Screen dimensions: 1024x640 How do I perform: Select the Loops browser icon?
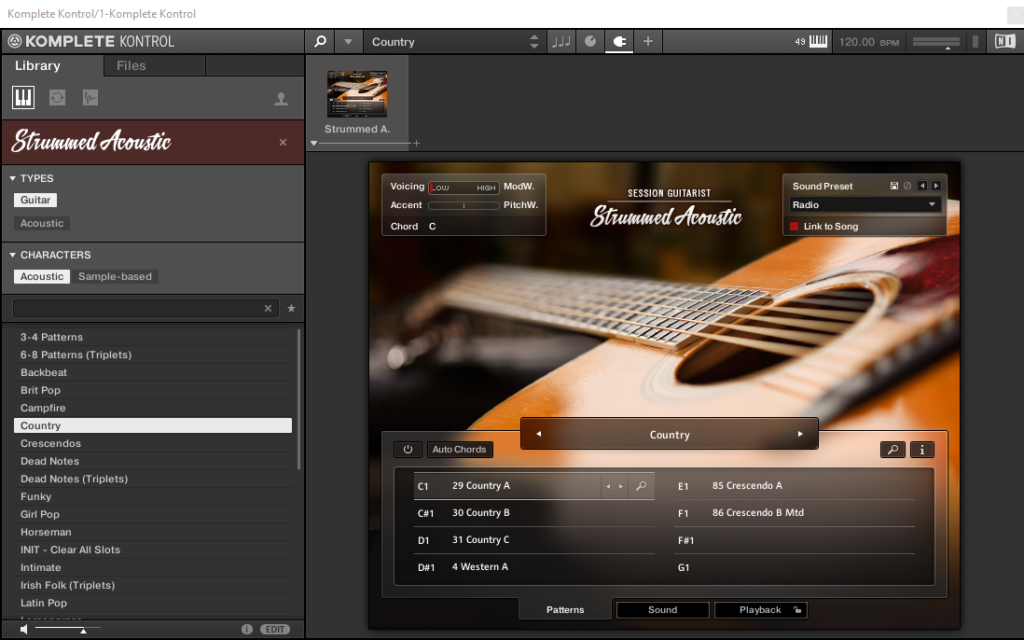(57, 98)
